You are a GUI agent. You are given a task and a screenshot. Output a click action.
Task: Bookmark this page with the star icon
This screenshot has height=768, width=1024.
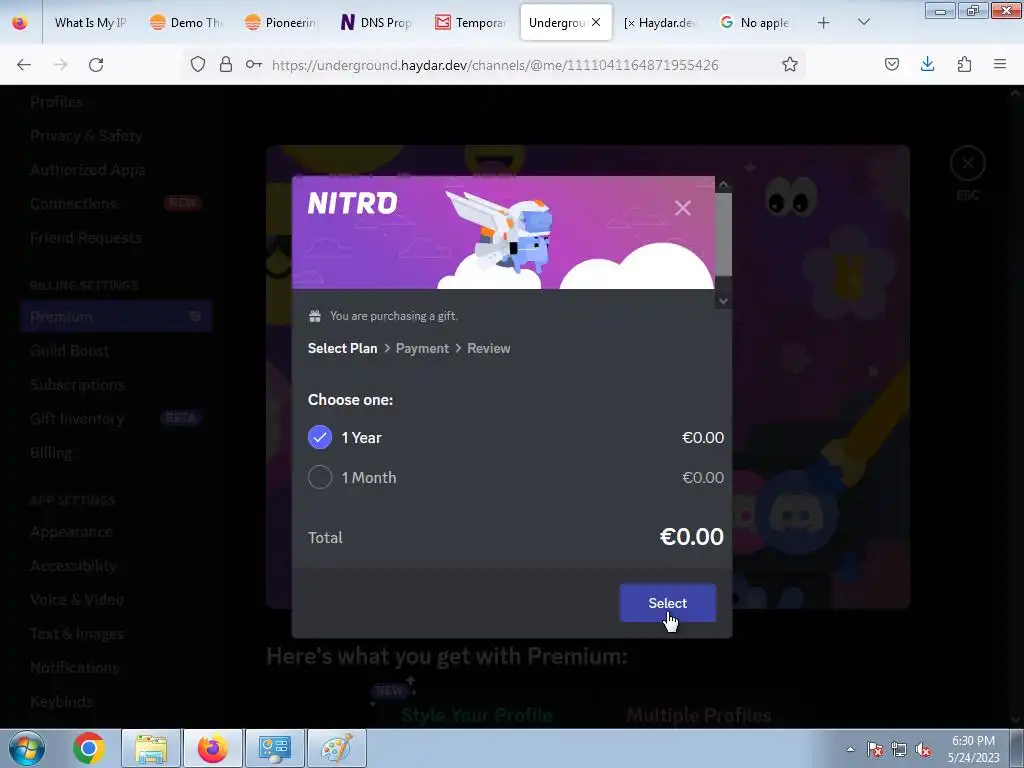(x=790, y=64)
